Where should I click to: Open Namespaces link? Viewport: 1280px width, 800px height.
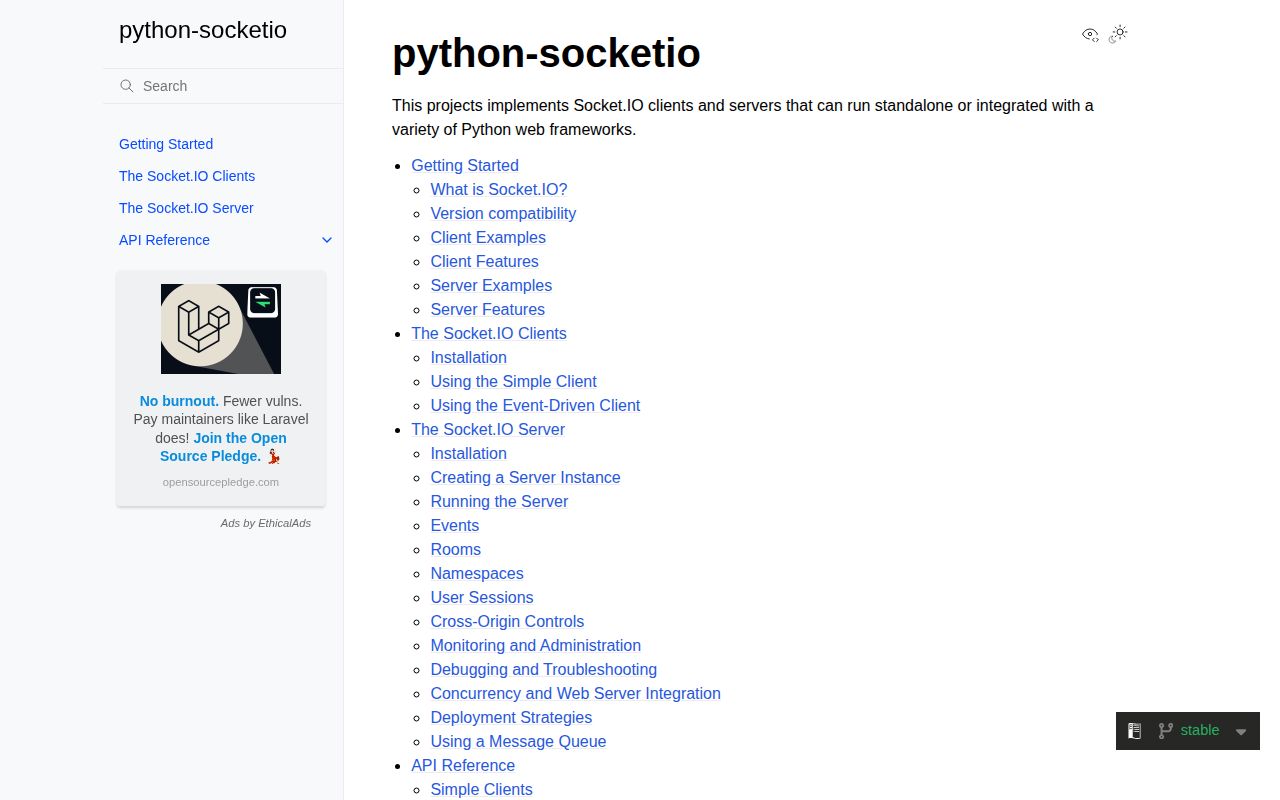477,574
